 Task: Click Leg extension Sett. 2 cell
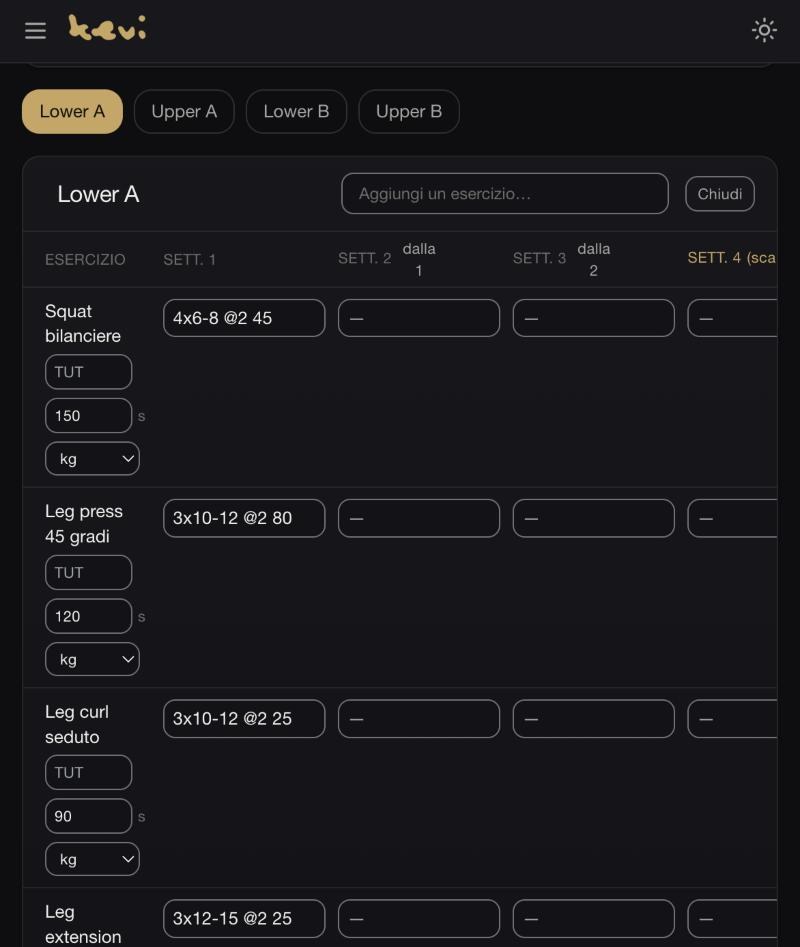coord(419,919)
